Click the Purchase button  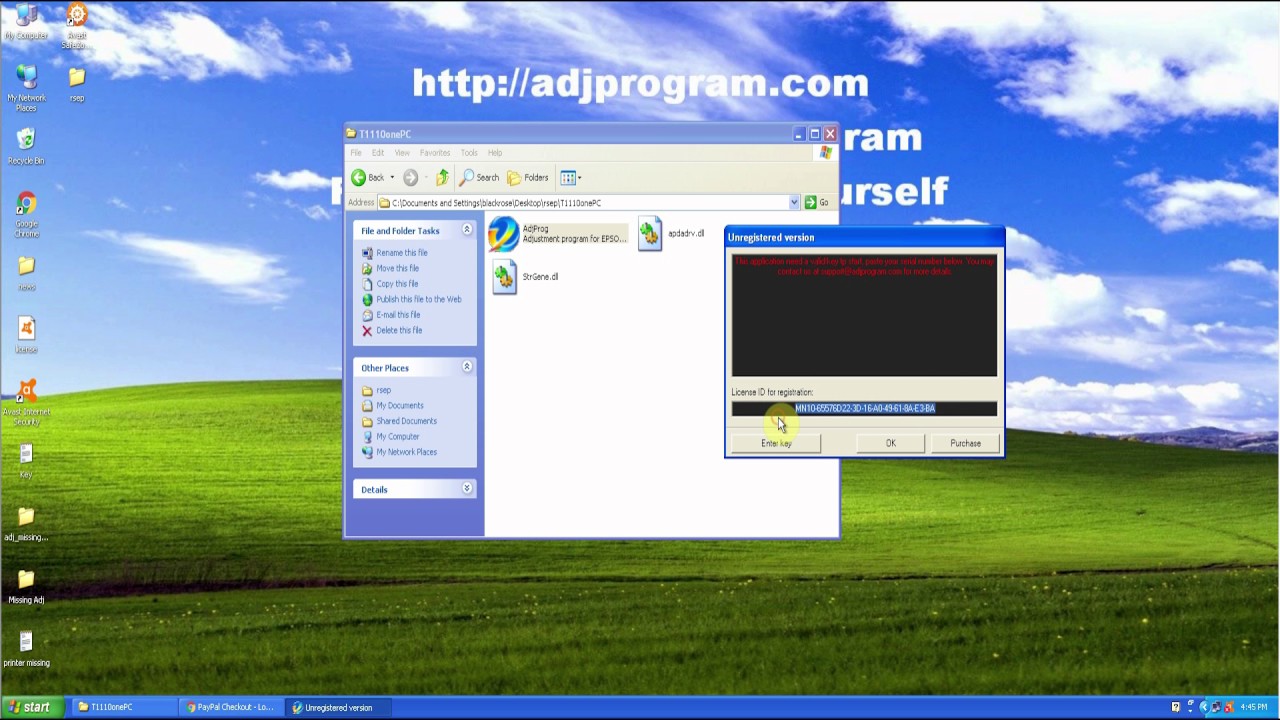965,443
